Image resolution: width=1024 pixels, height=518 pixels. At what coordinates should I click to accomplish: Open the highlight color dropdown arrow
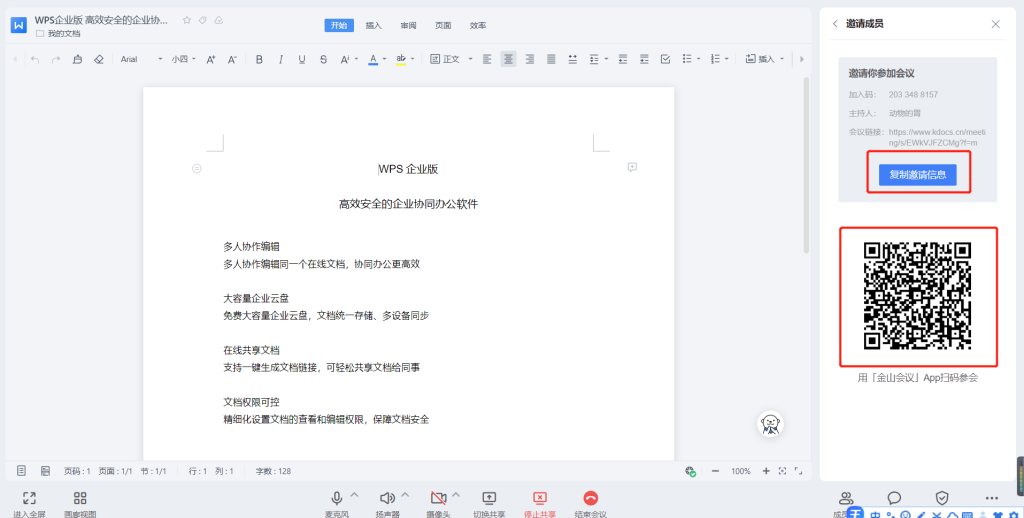(x=412, y=59)
